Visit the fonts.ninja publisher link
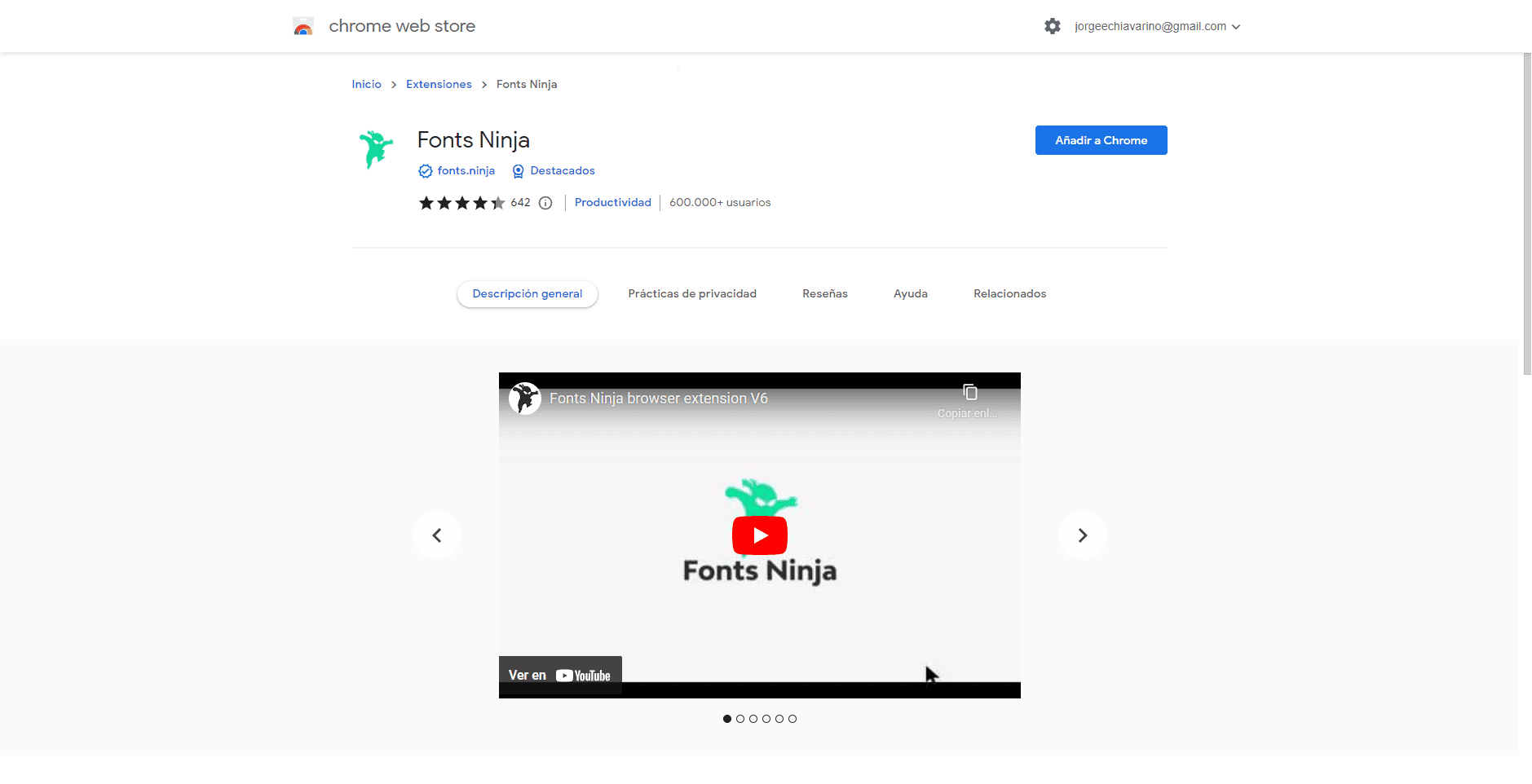The width and height of the screenshot is (1532, 784). [466, 170]
